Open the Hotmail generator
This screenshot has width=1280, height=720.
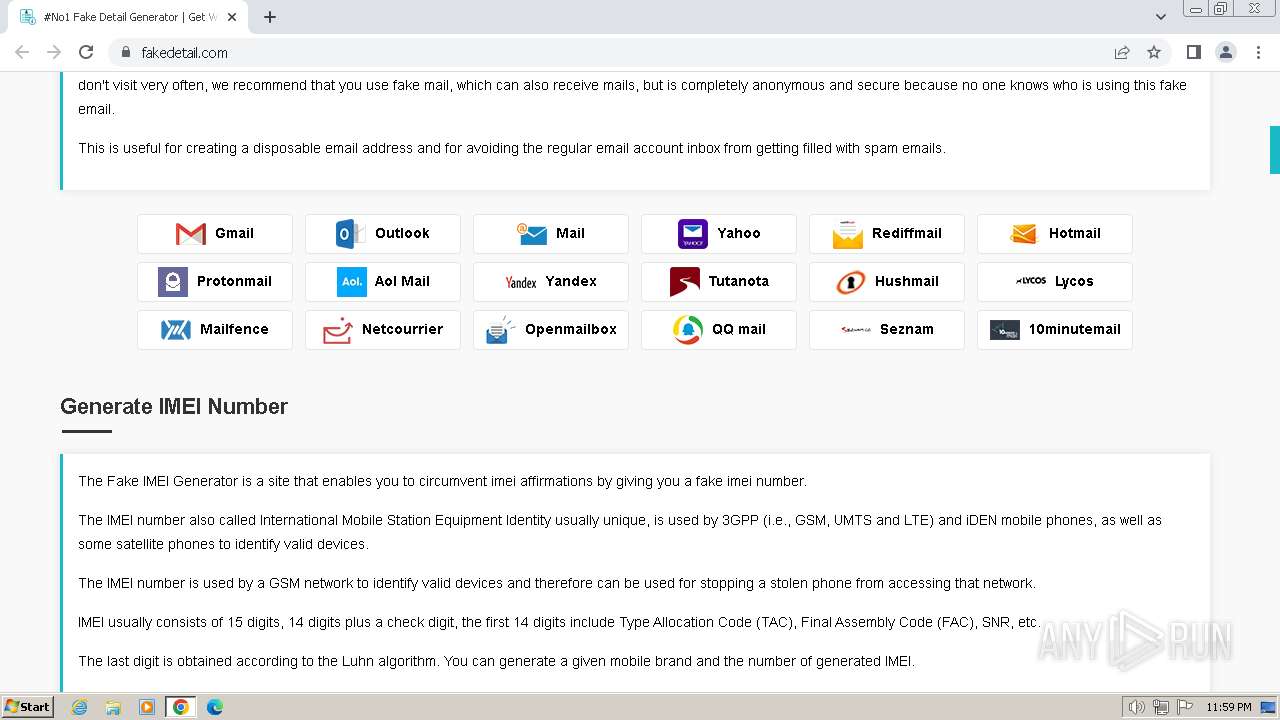(1055, 233)
